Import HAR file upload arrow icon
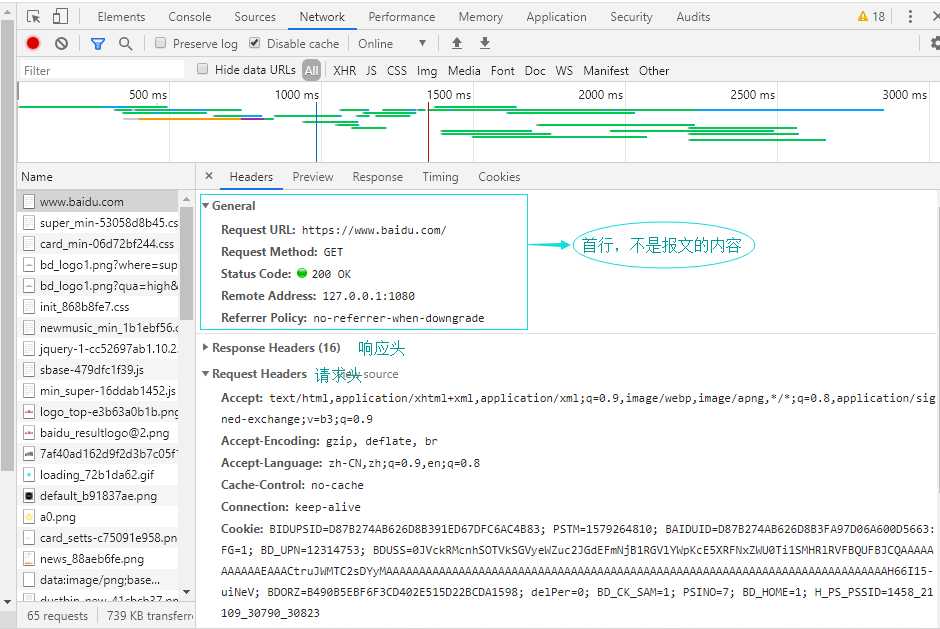 pyautogui.click(x=457, y=43)
